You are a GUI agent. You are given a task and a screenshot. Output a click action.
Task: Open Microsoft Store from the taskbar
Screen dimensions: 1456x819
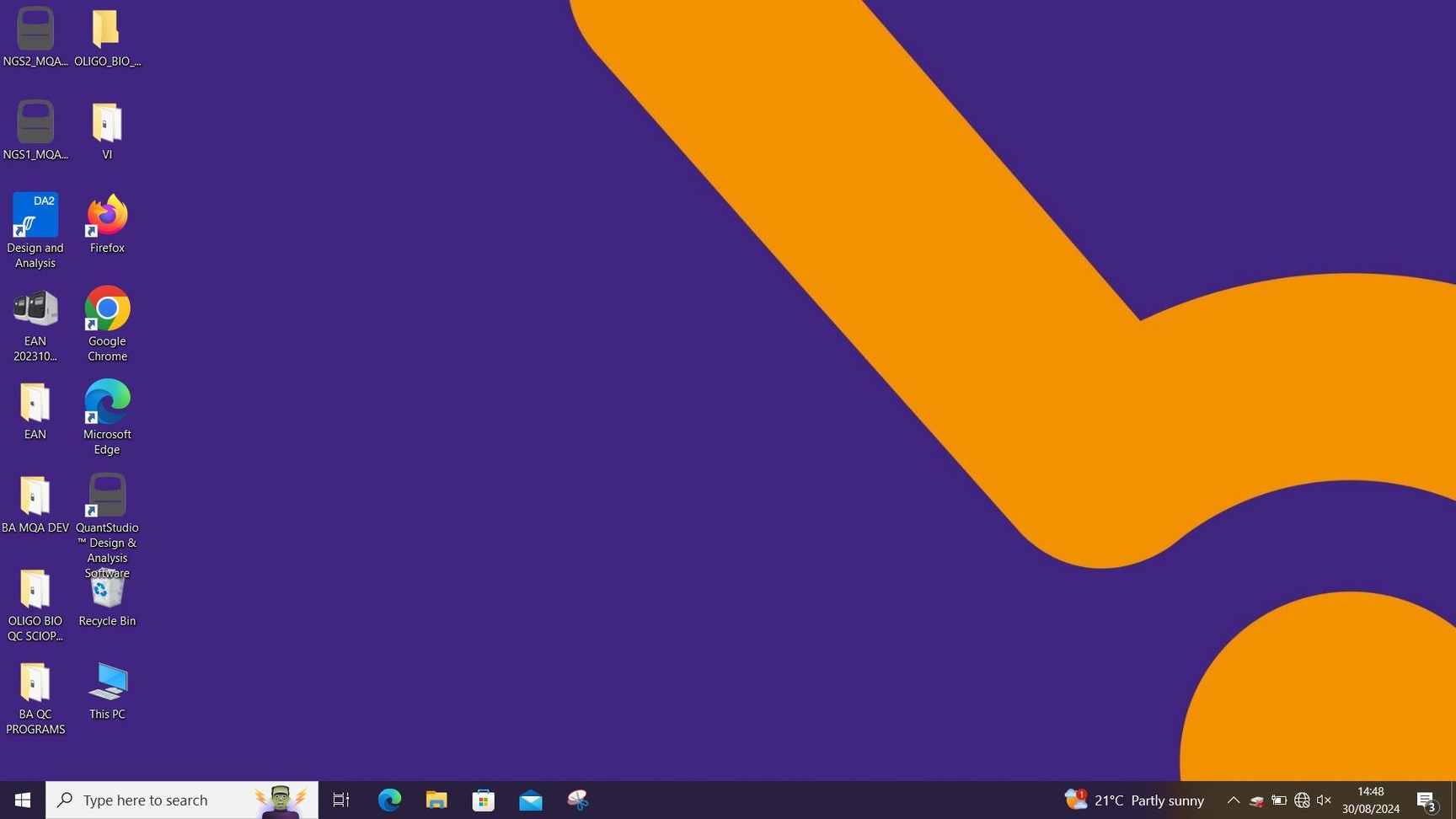[484, 800]
